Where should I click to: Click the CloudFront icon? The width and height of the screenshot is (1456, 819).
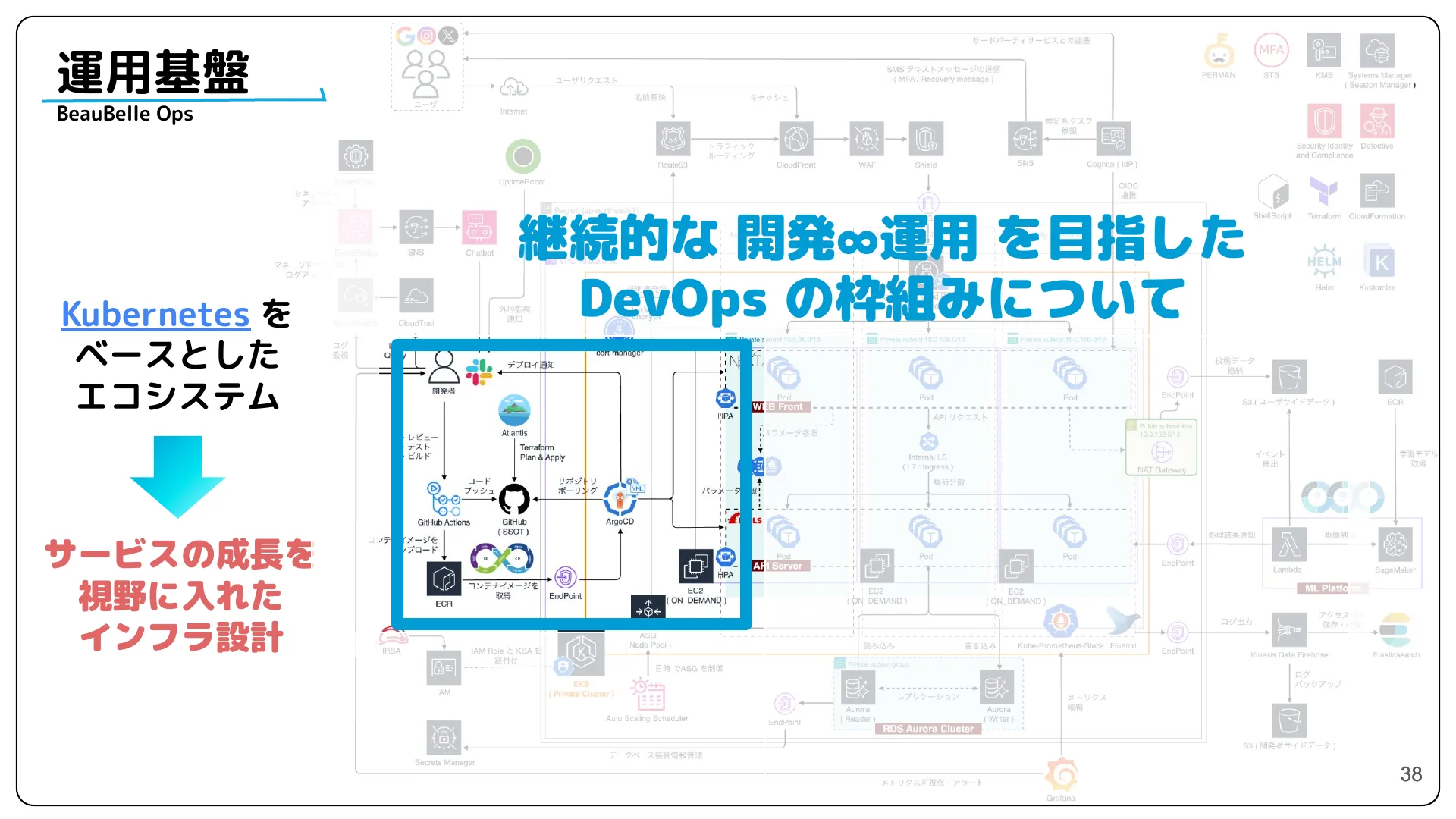click(x=796, y=140)
